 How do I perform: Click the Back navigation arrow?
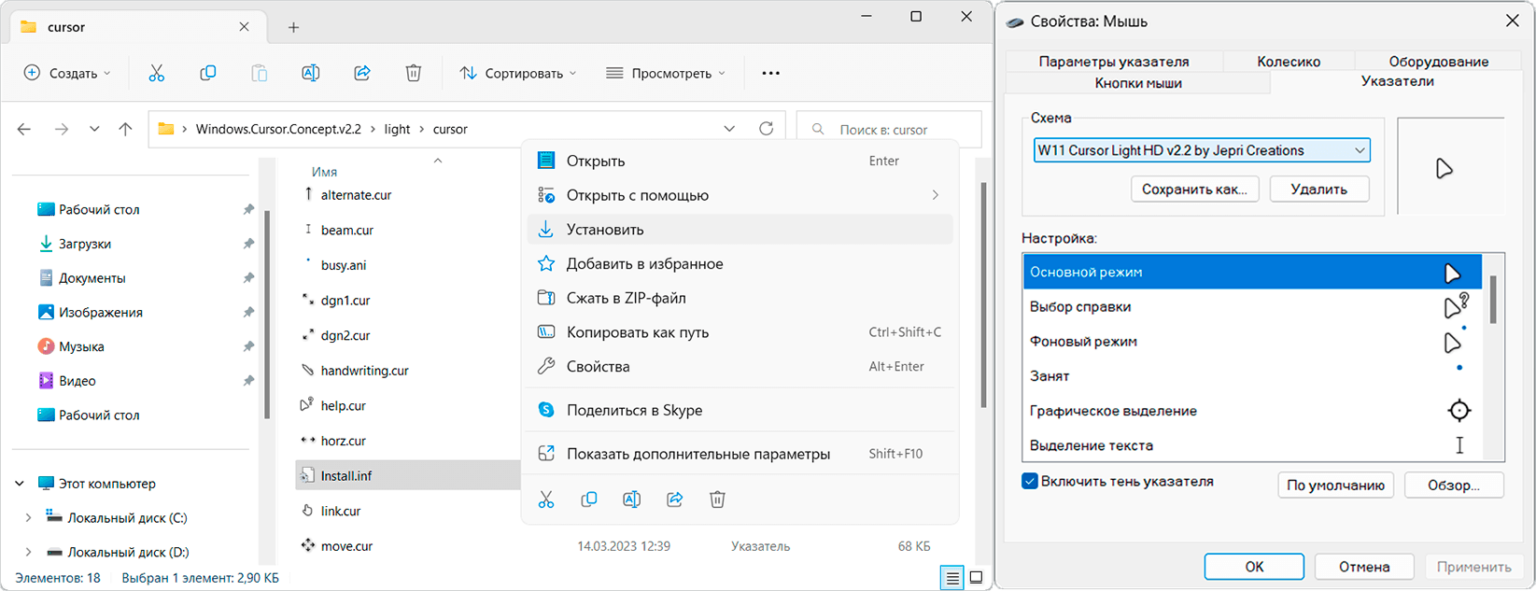click(24, 128)
